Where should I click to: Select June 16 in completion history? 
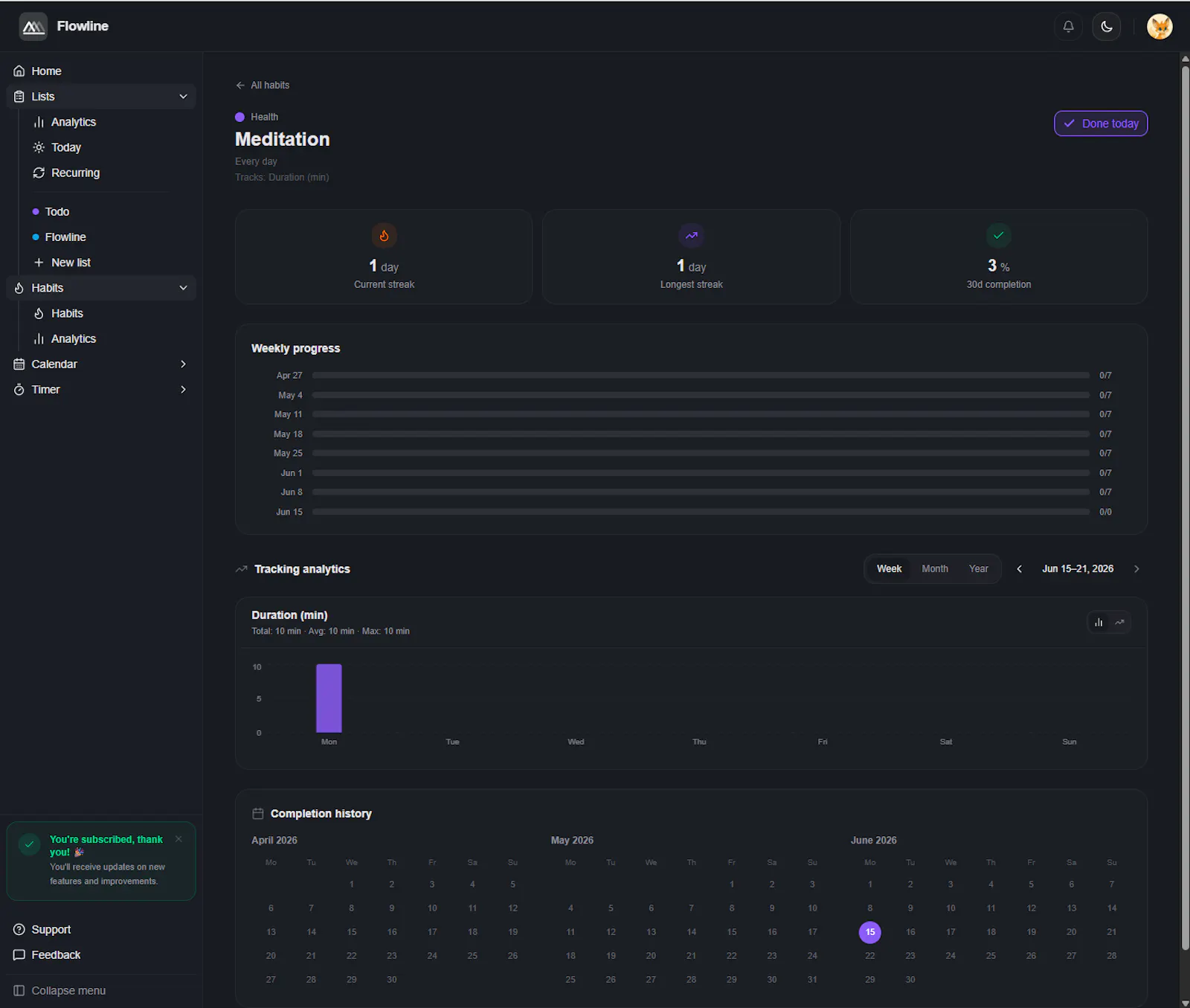click(x=910, y=932)
